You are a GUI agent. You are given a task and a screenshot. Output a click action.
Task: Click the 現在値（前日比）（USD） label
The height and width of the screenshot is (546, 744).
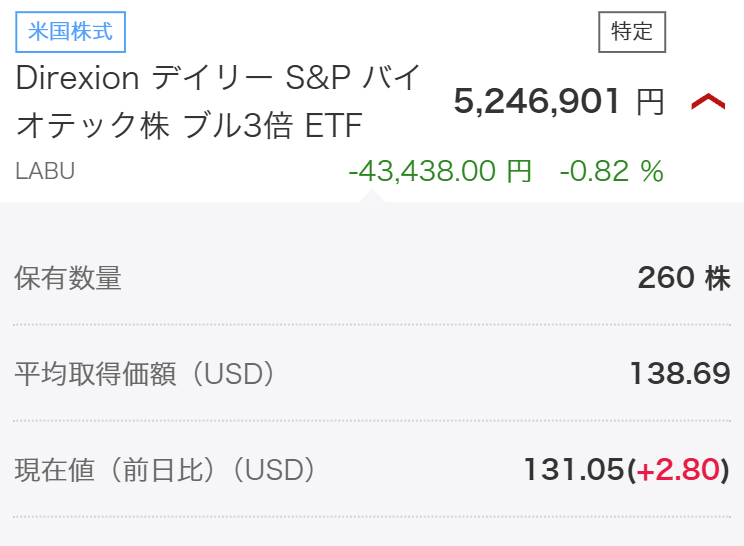(165, 469)
